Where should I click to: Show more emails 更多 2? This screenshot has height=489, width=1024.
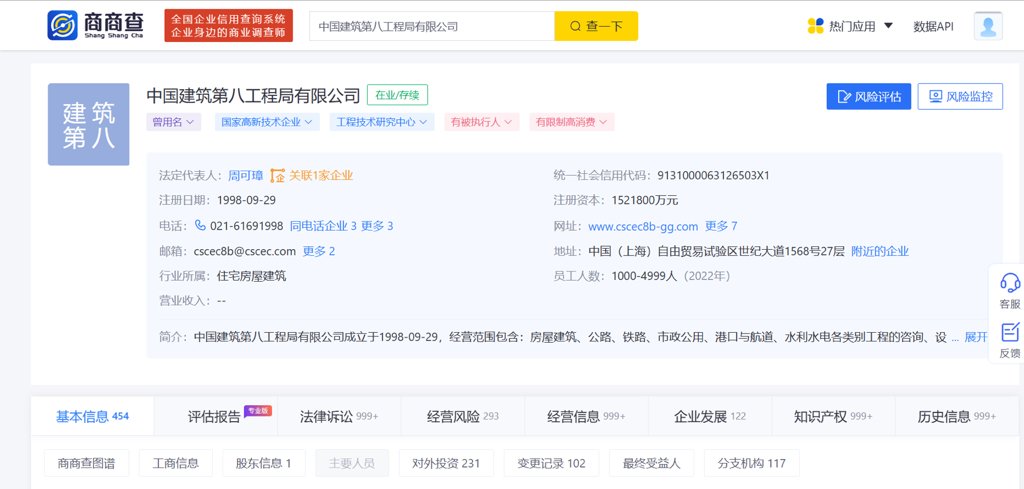(x=319, y=251)
